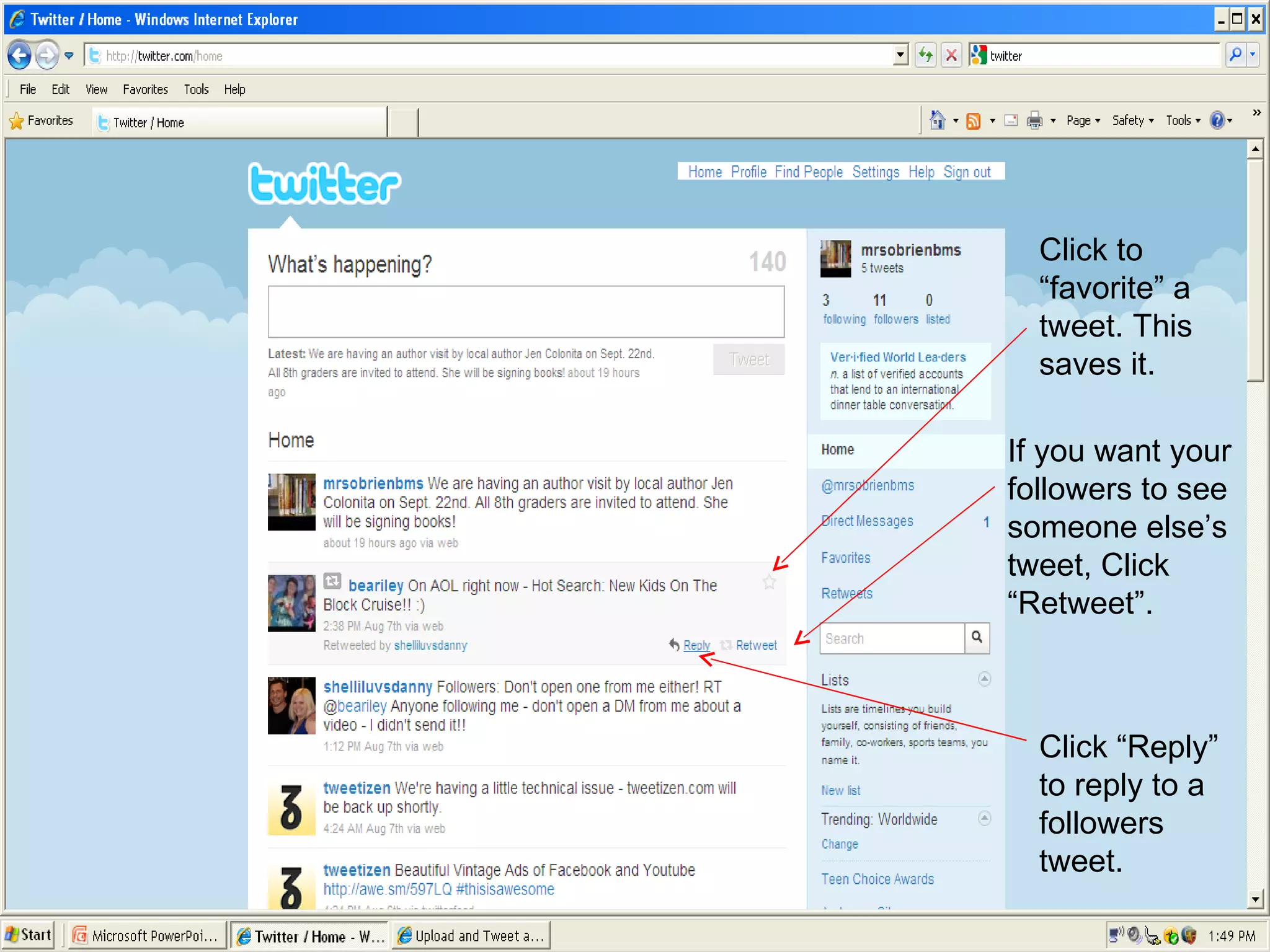The image size is (1270, 952).
Task: Click the What's happening tweet text box
Action: tap(526, 312)
